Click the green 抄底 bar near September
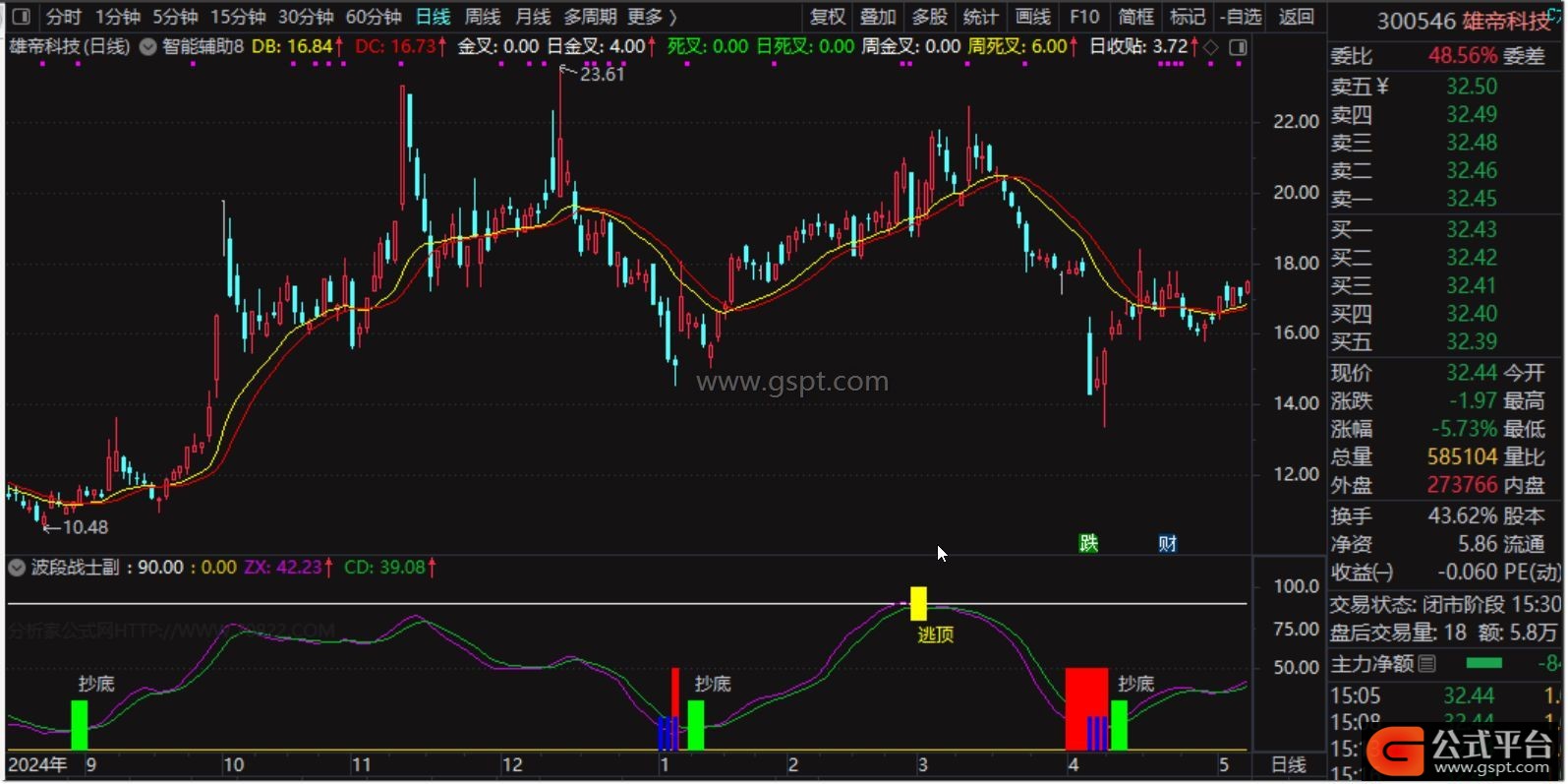This screenshot has height=784, width=1568. [x=80, y=725]
